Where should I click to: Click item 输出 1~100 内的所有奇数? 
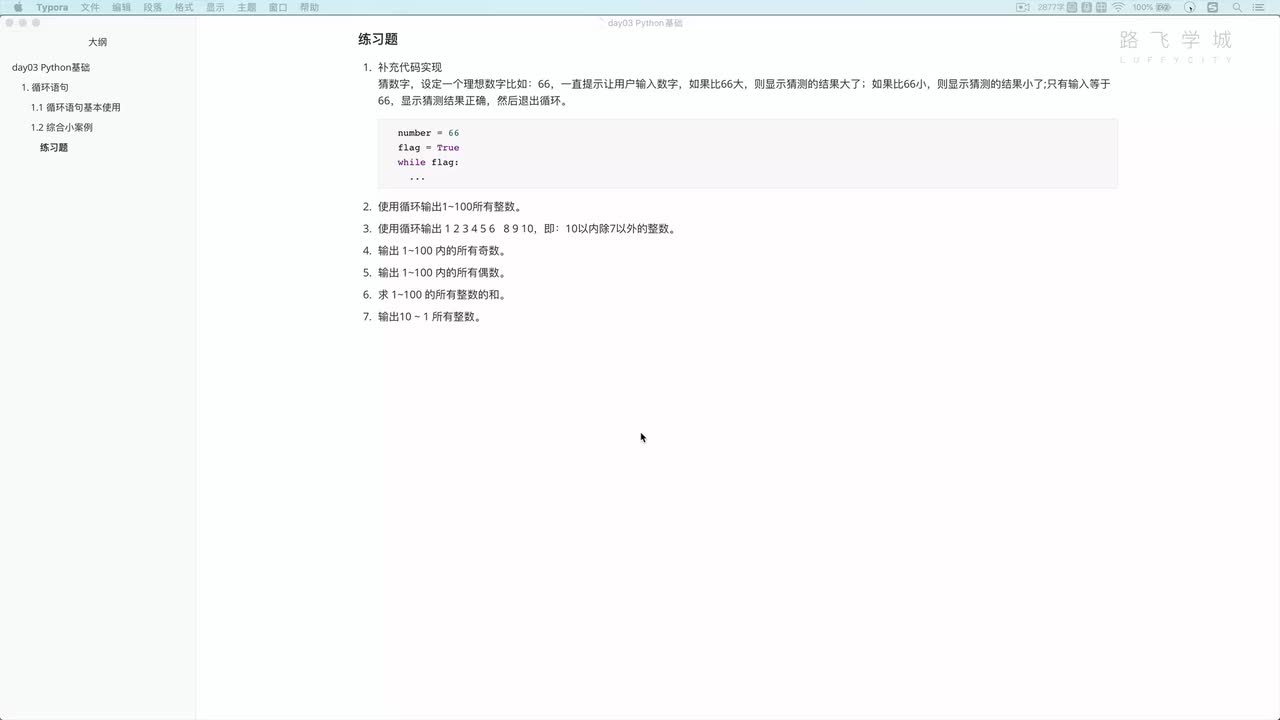point(443,251)
